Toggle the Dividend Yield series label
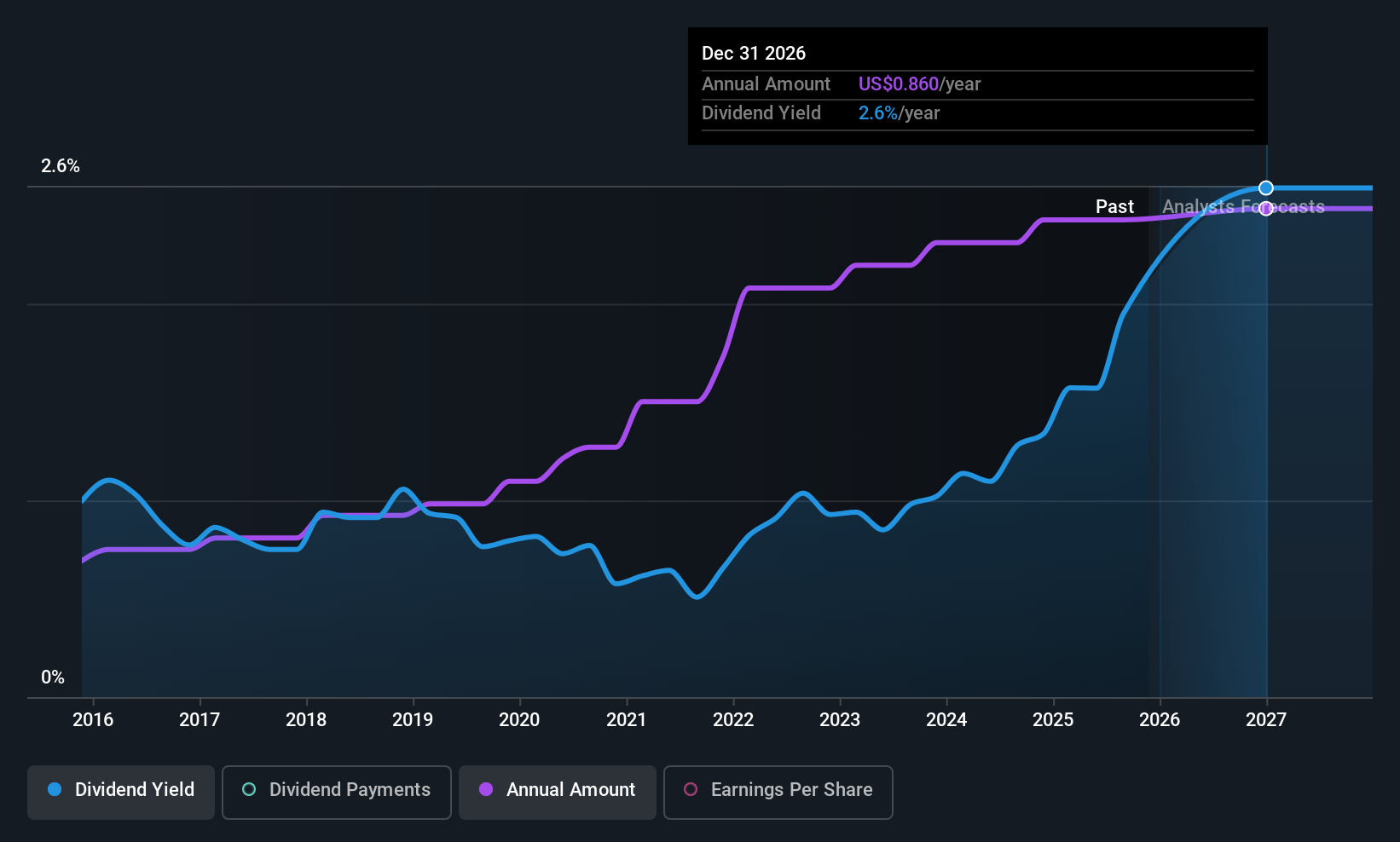This screenshot has height=842, width=1400. click(x=135, y=790)
